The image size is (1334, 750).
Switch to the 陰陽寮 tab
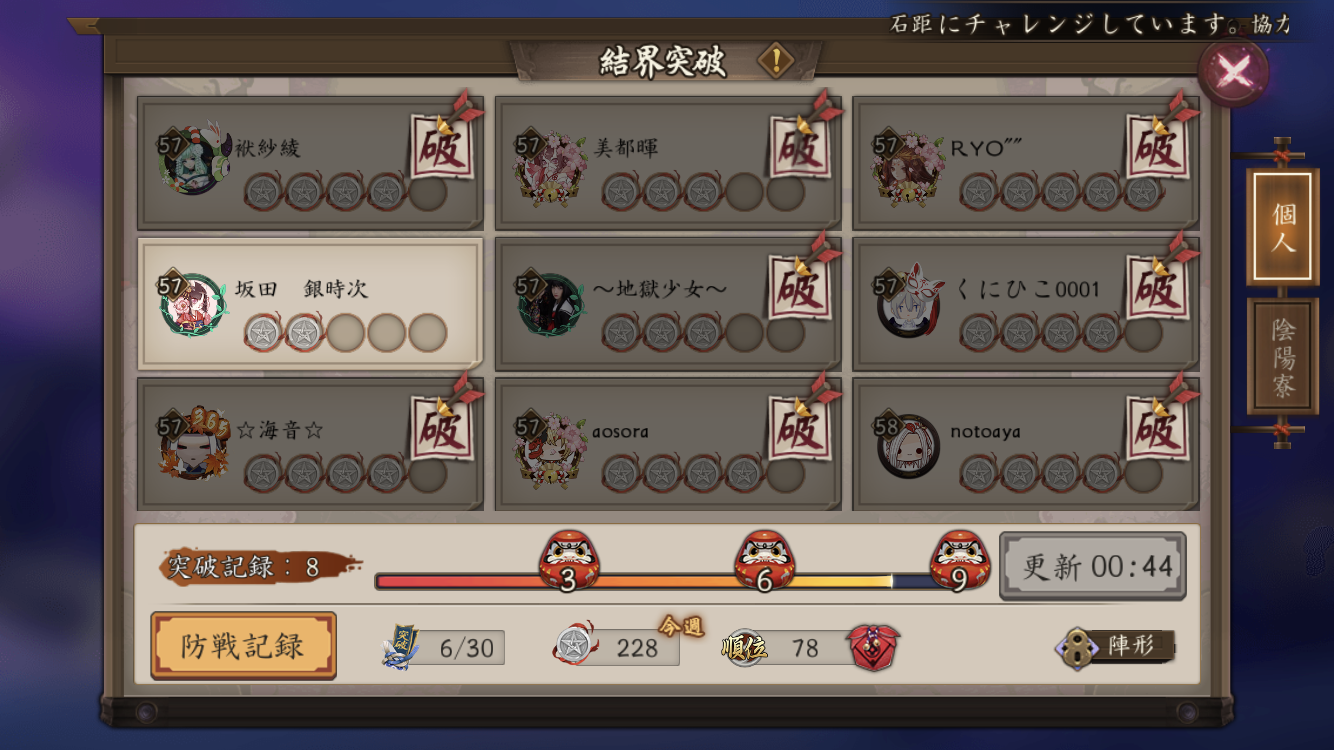coord(1282,357)
